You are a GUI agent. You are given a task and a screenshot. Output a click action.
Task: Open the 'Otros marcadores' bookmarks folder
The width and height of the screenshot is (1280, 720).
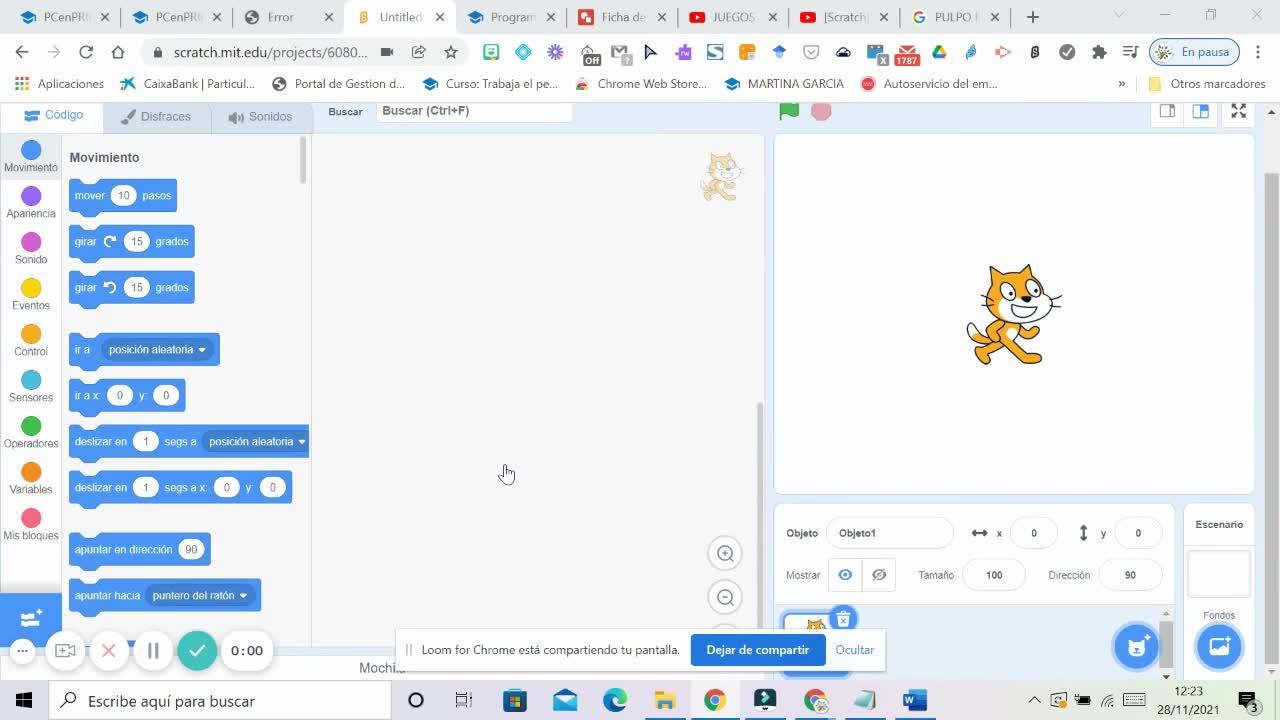click(1207, 84)
